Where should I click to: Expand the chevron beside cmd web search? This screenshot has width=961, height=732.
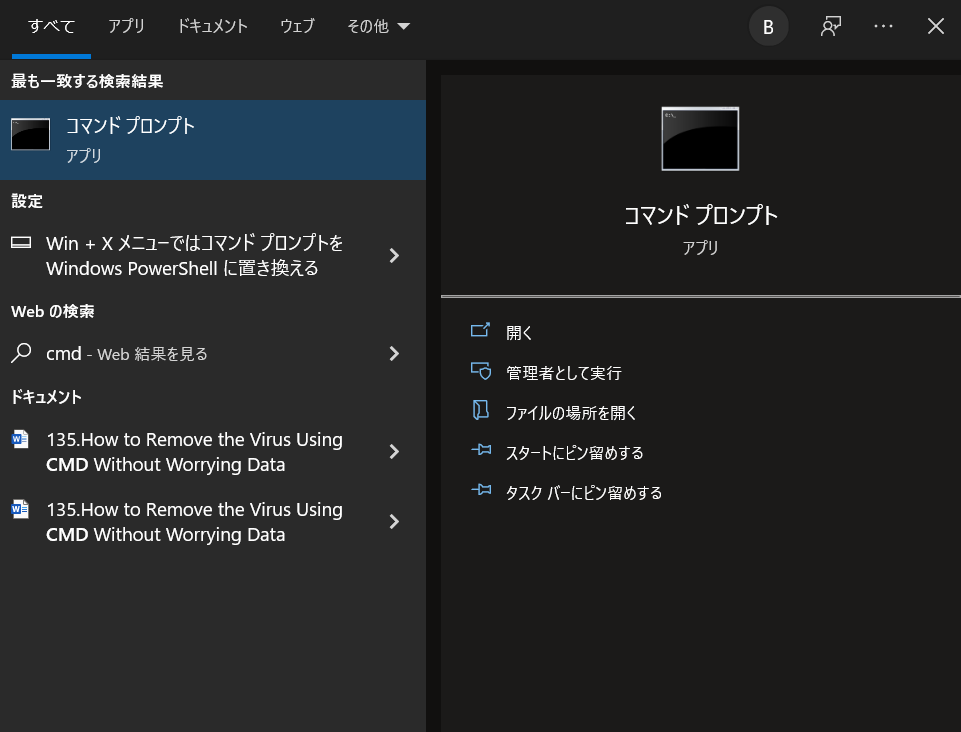pos(393,353)
